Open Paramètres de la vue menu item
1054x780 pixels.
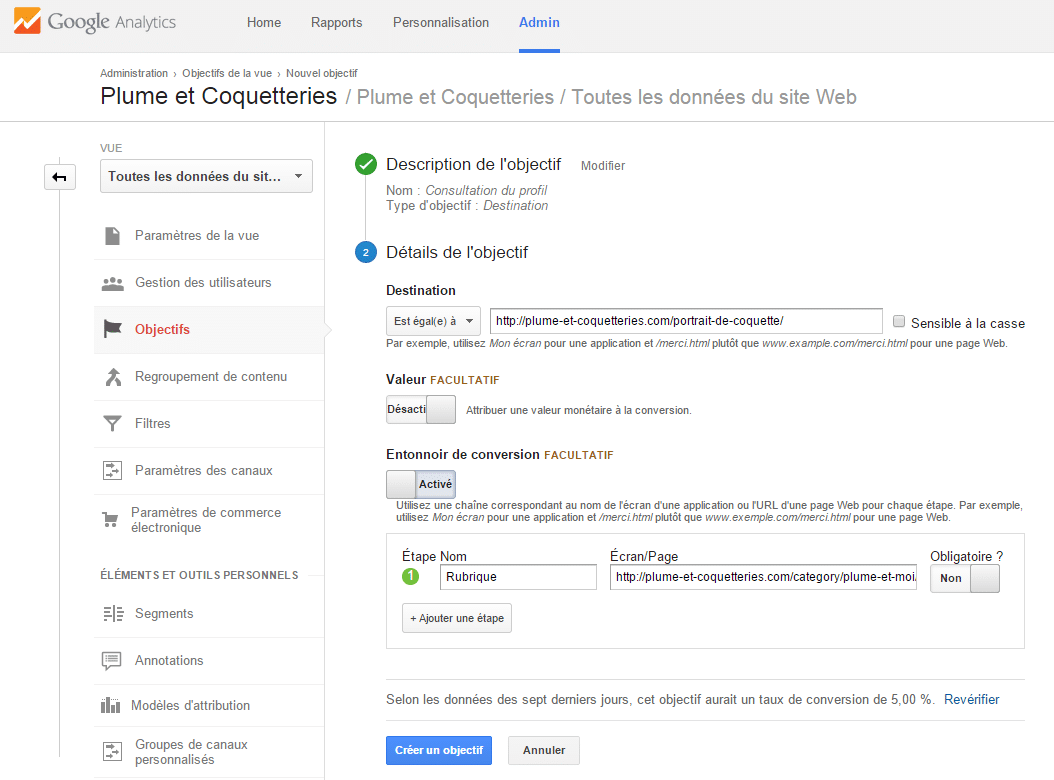coord(209,236)
